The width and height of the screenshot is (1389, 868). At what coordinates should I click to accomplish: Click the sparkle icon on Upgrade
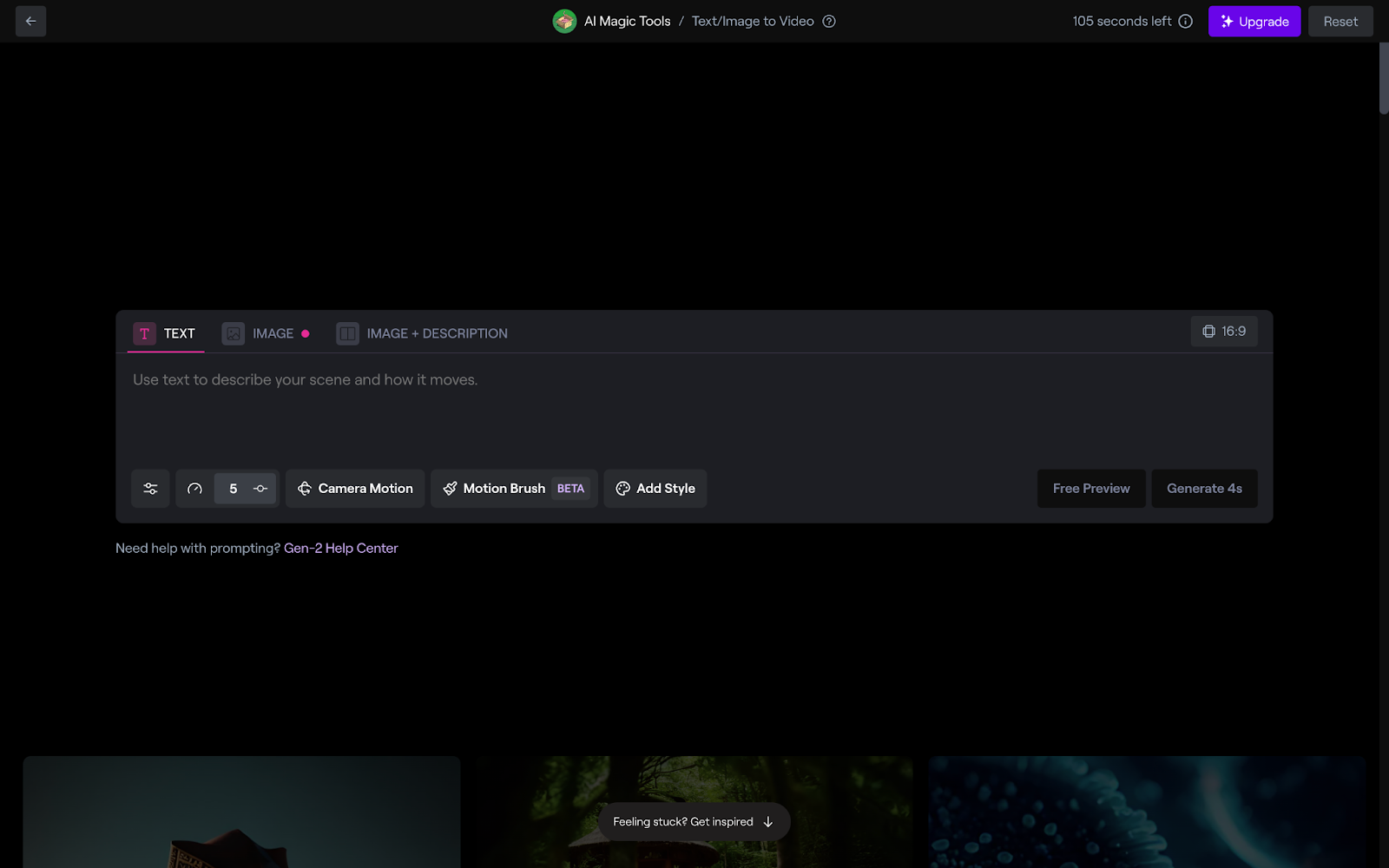pos(1227,21)
